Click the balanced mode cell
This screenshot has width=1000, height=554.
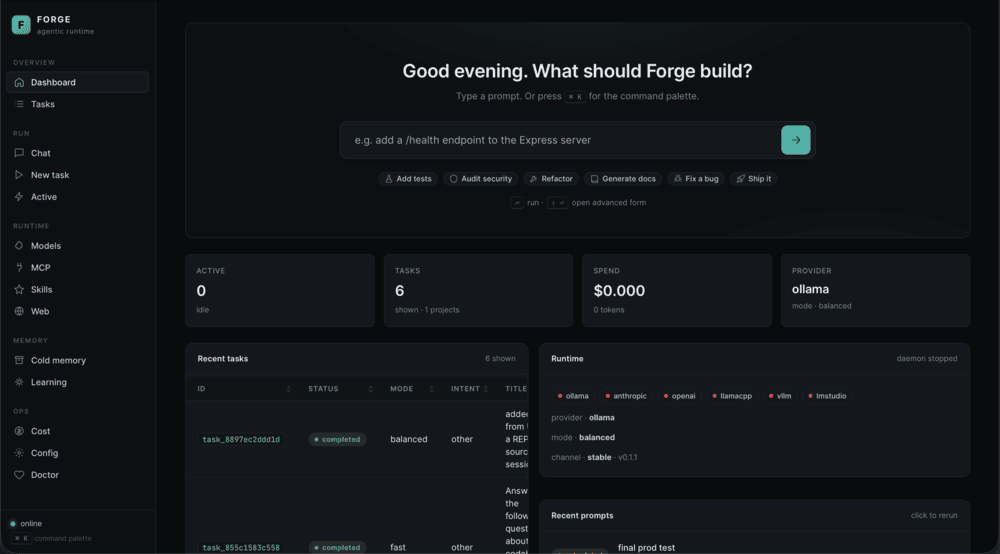pos(409,439)
